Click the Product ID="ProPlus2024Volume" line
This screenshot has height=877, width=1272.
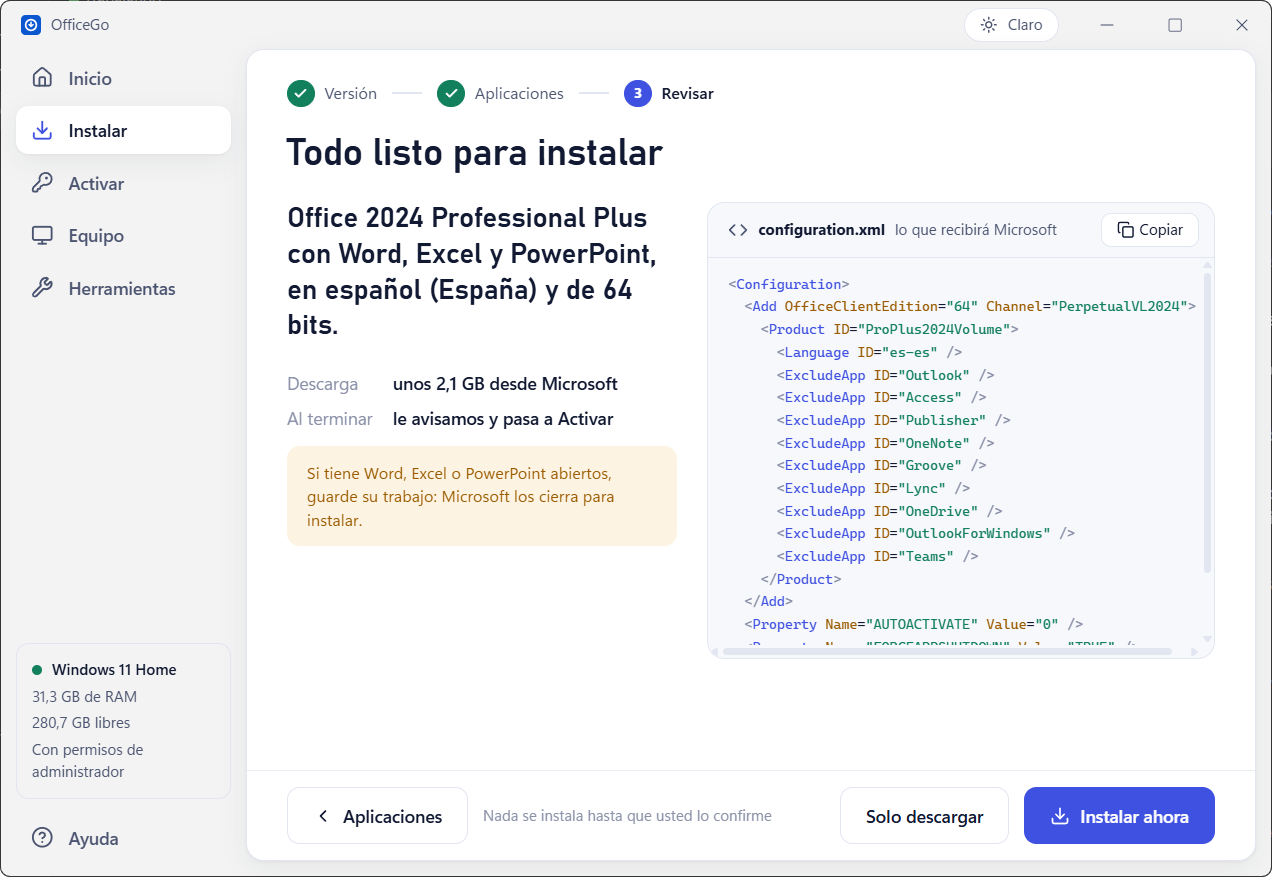click(x=889, y=329)
